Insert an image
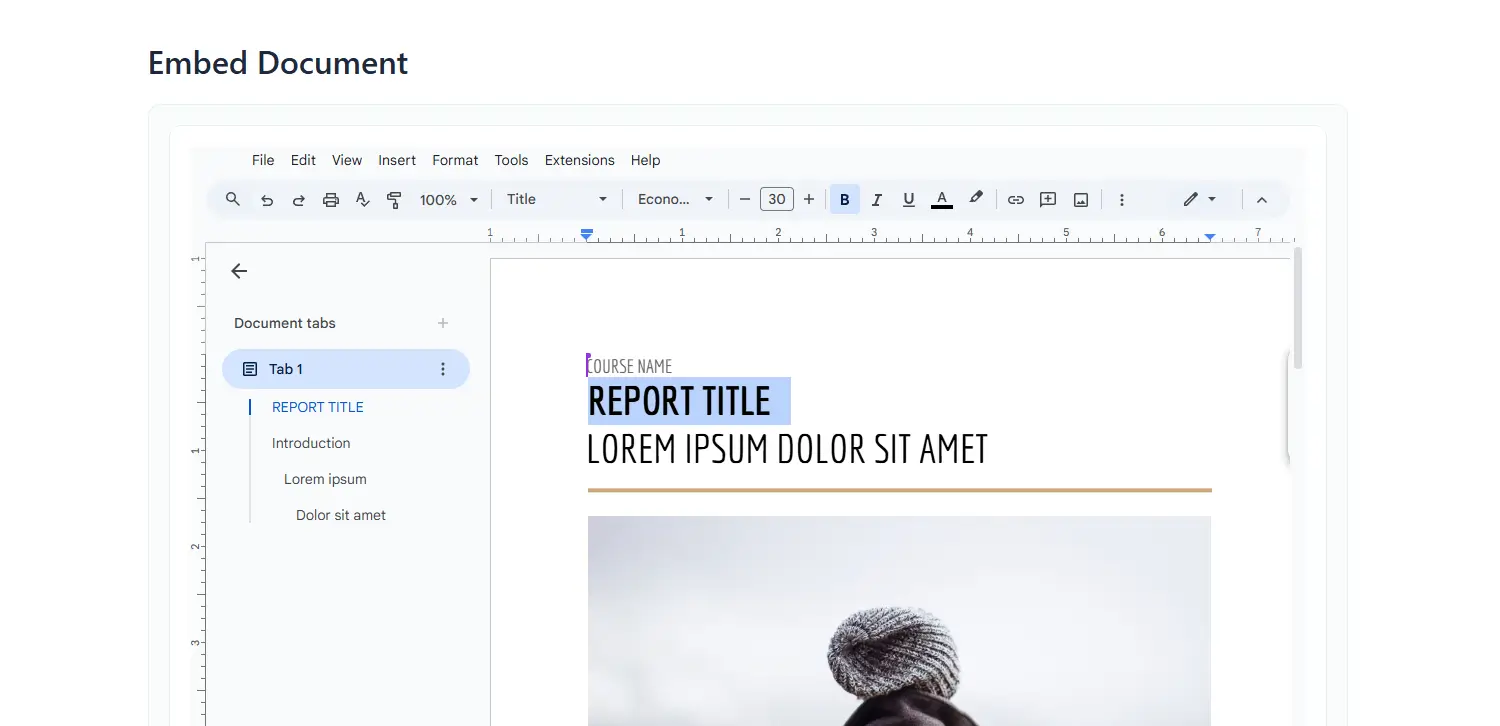 1080,199
